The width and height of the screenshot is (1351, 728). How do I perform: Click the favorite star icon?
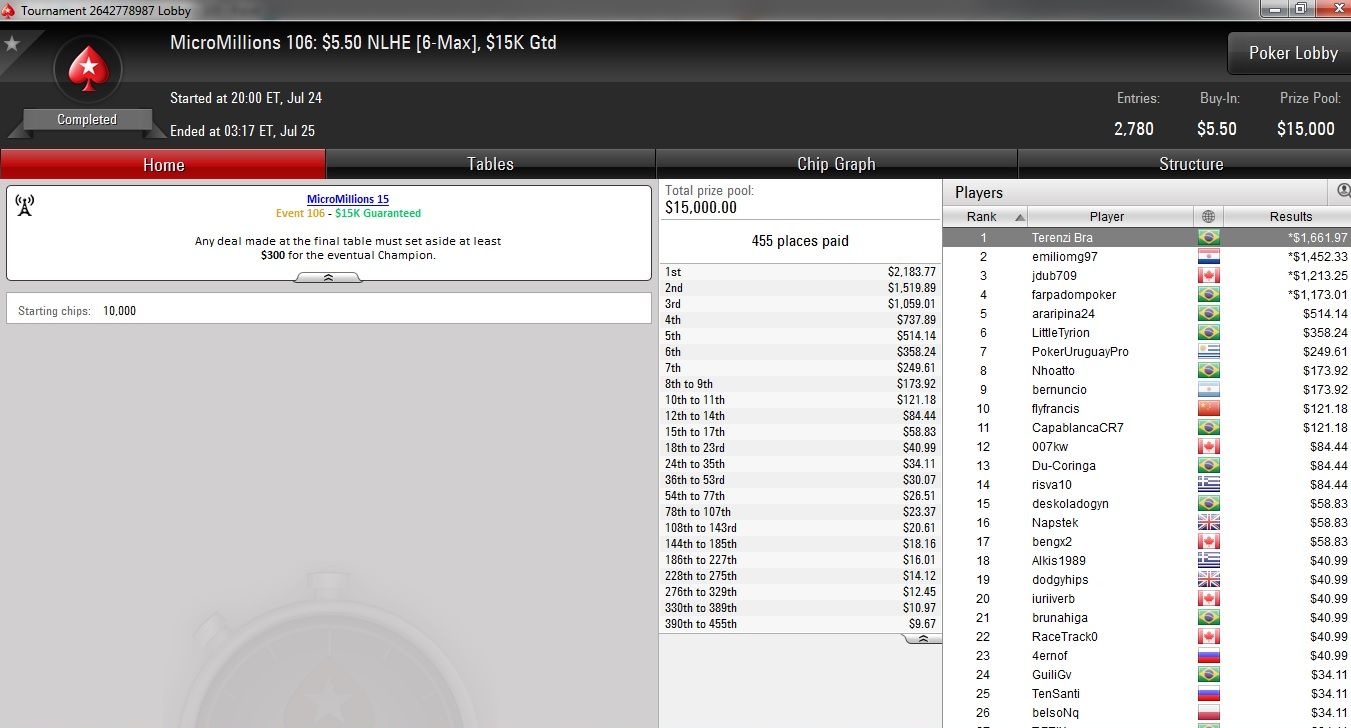[x=12, y=44]
